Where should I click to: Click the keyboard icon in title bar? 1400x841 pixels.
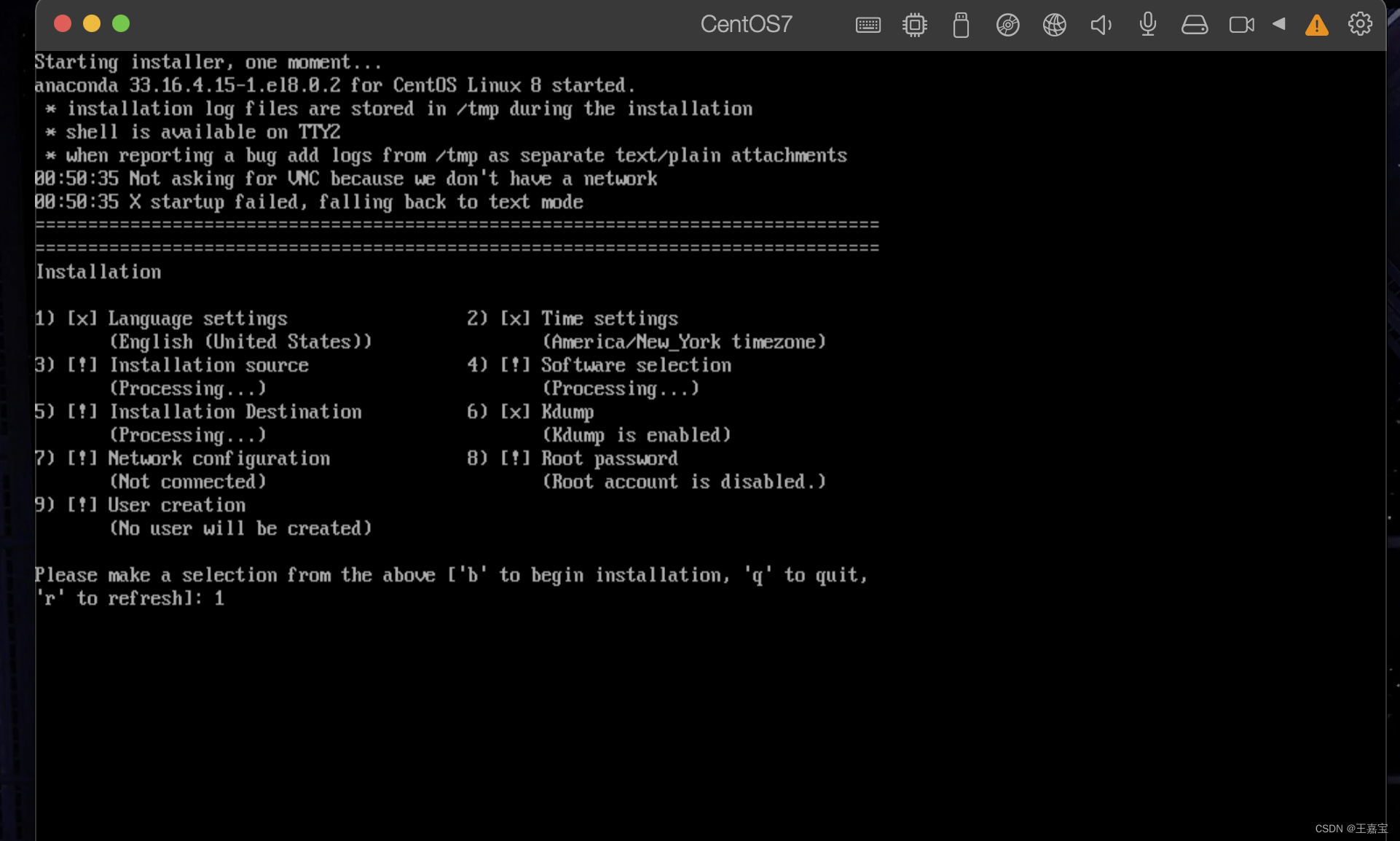(x=868, y=25)
